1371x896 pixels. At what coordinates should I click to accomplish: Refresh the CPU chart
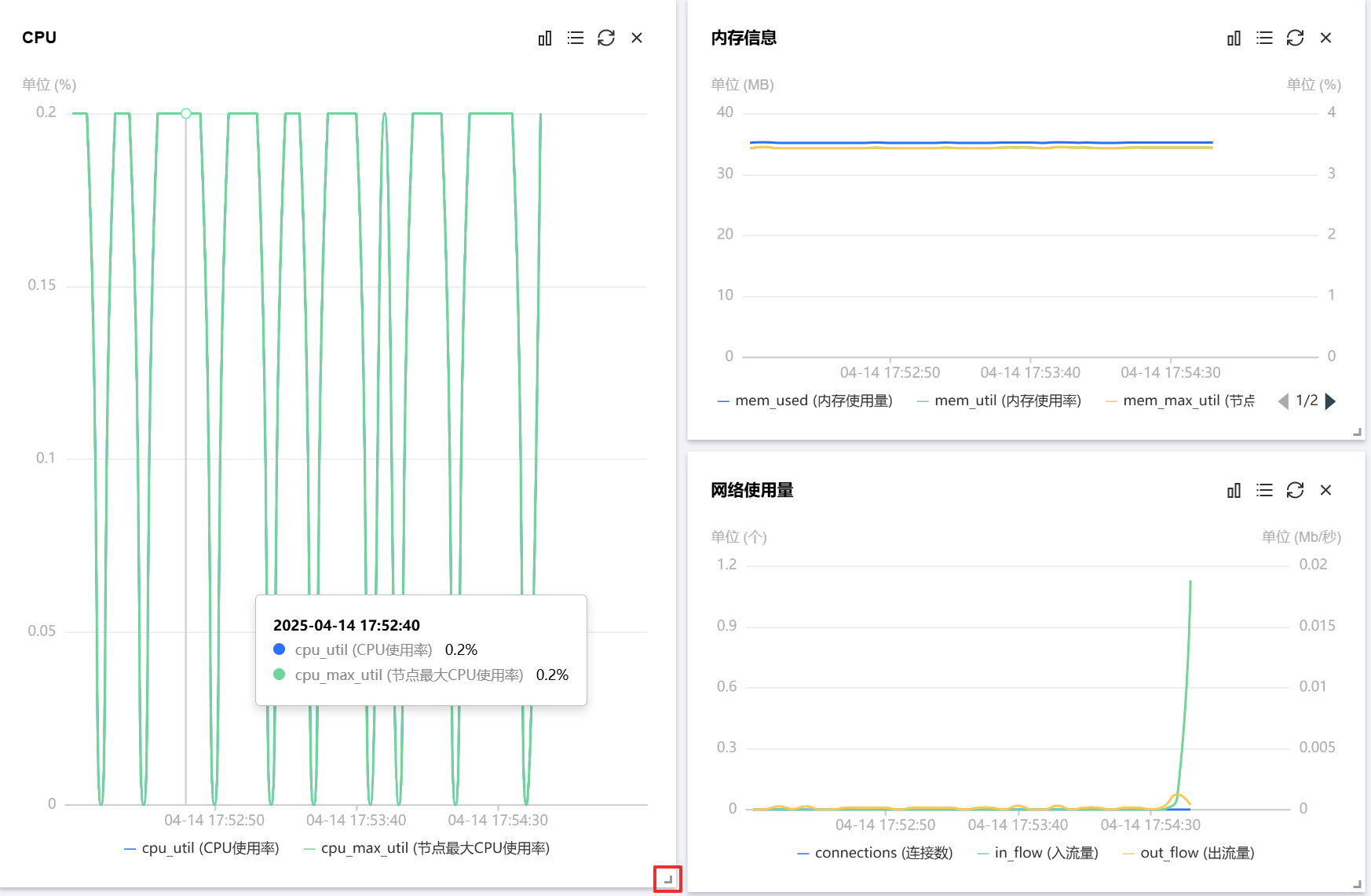[x=606, y=38]
